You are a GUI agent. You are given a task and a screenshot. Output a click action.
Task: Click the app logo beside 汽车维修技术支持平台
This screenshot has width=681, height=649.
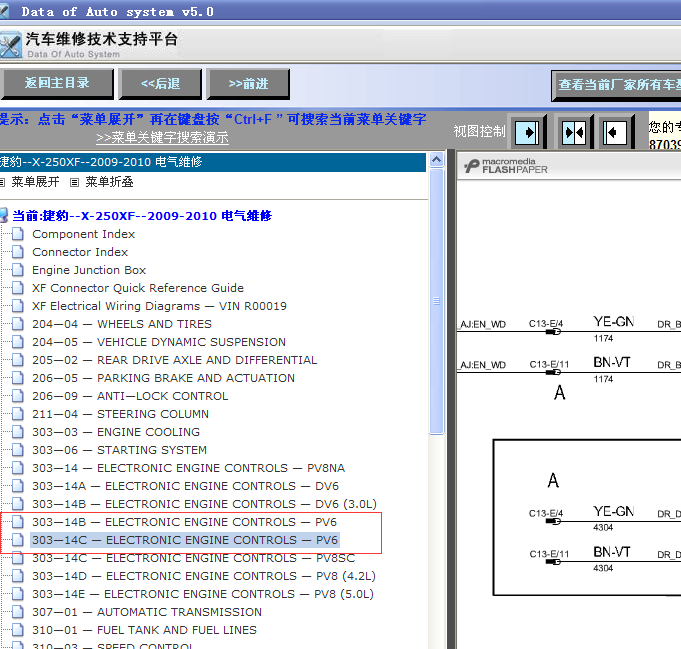pyautogui.click(x=10, y=45)
